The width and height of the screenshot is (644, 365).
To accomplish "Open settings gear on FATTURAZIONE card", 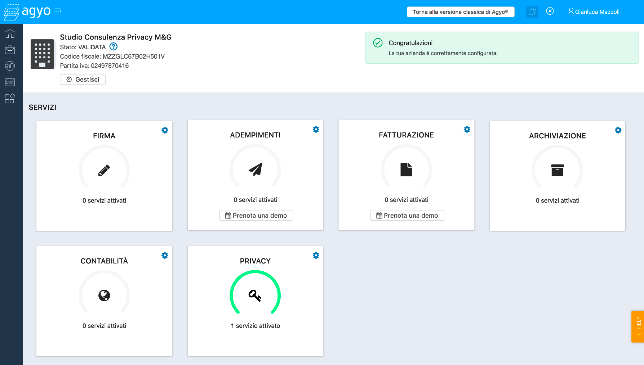I will tap(467, 129).
